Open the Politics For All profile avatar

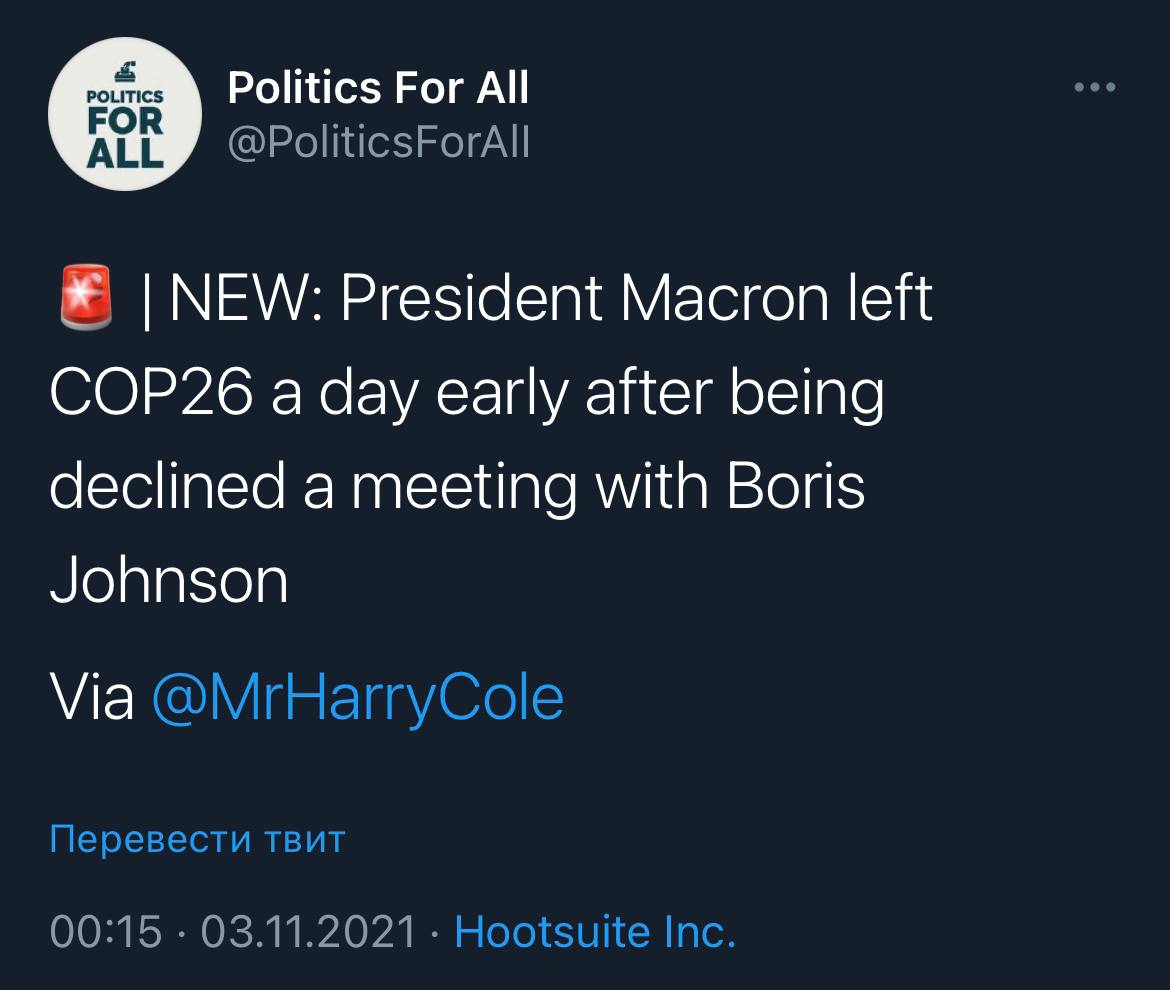click(125, 115)
